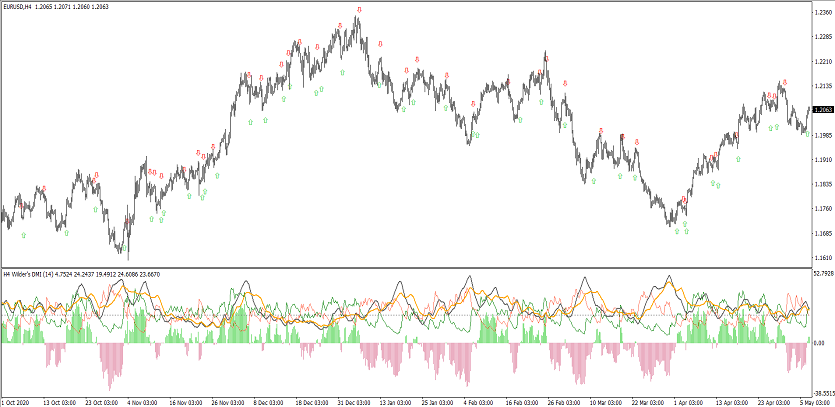
Task: Click the current price label 1.2063
Action: tap(824, 110)
